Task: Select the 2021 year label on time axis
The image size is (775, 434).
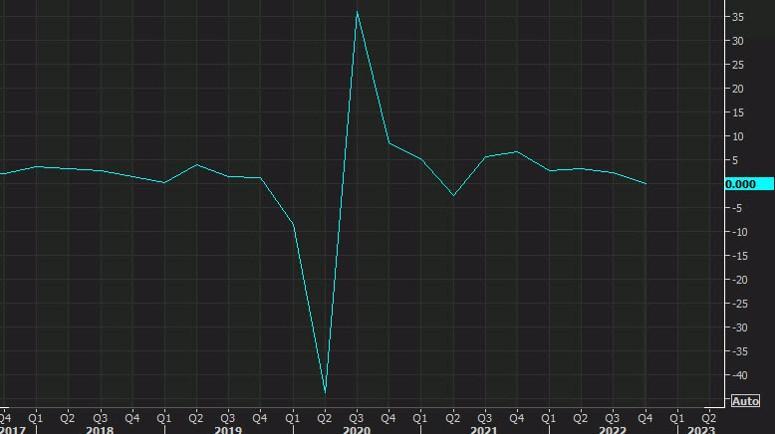Action: click(x=484, y=429)
